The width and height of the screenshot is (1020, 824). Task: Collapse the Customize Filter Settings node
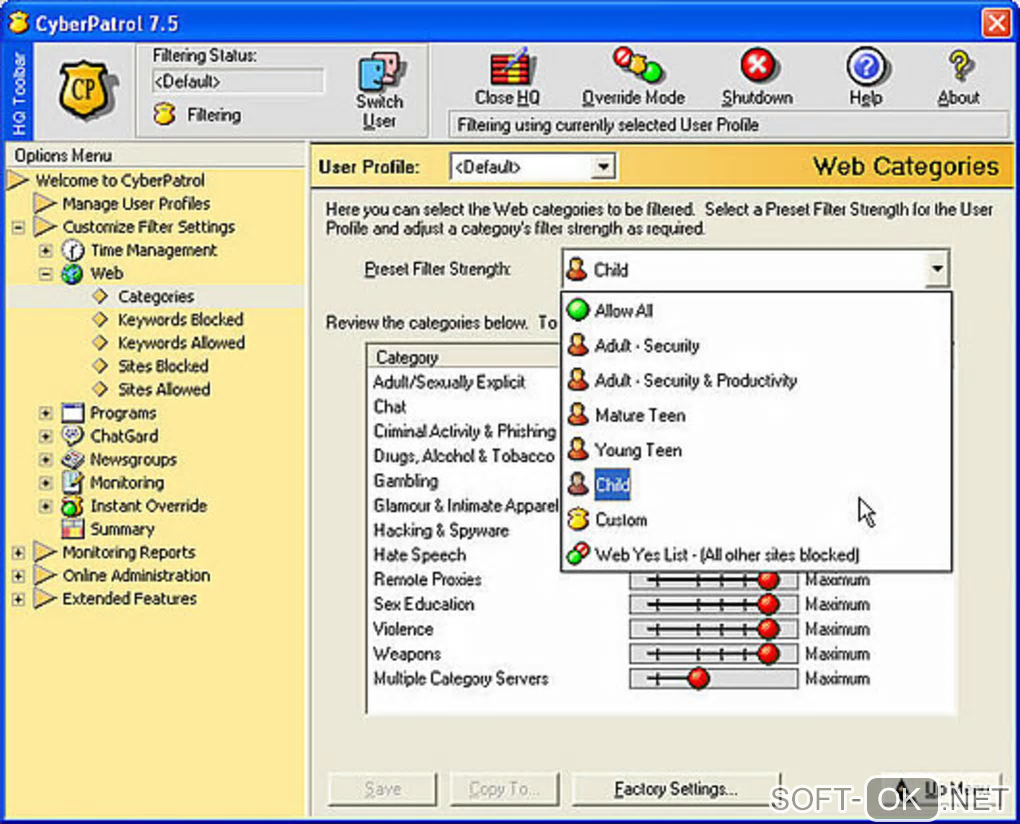click(x=18, y=228)
